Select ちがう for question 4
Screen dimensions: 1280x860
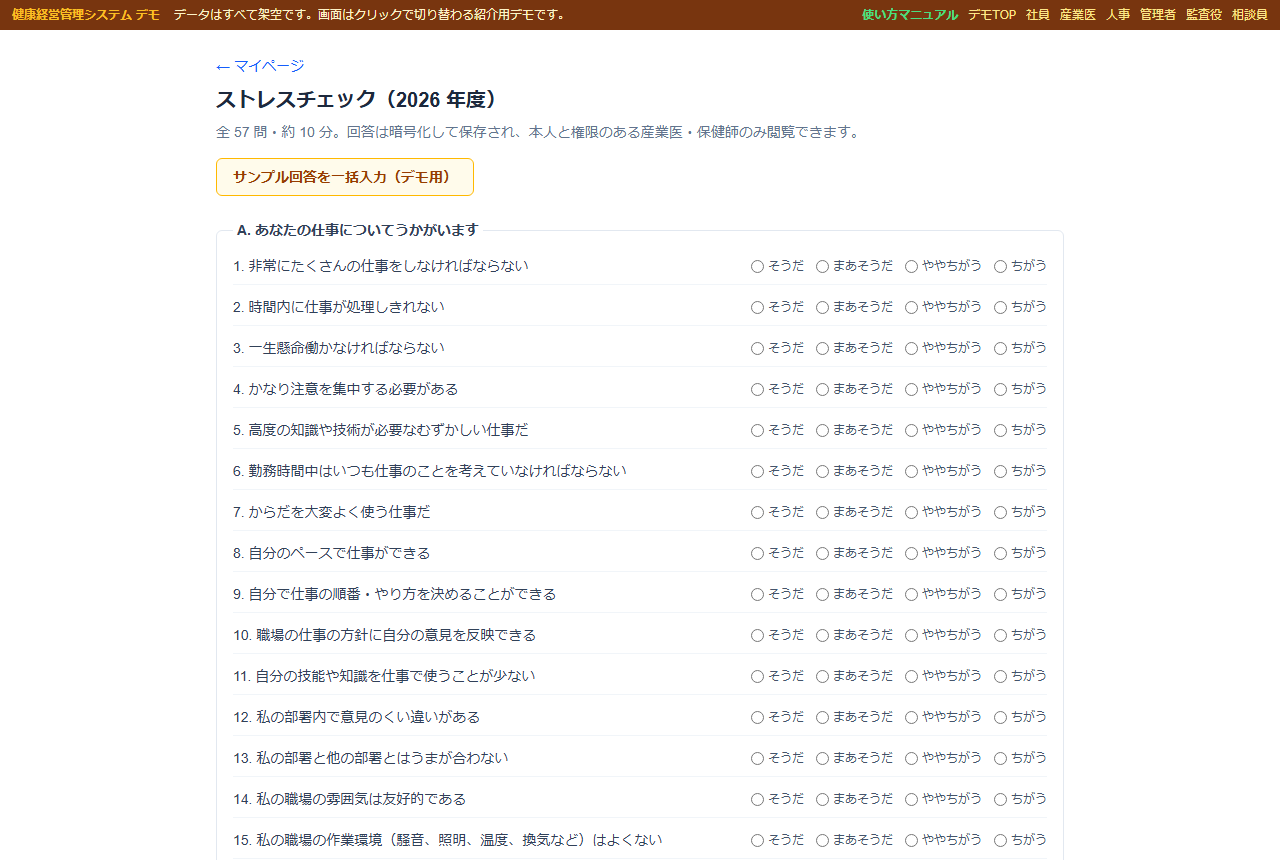click(x=1000, y=389)
